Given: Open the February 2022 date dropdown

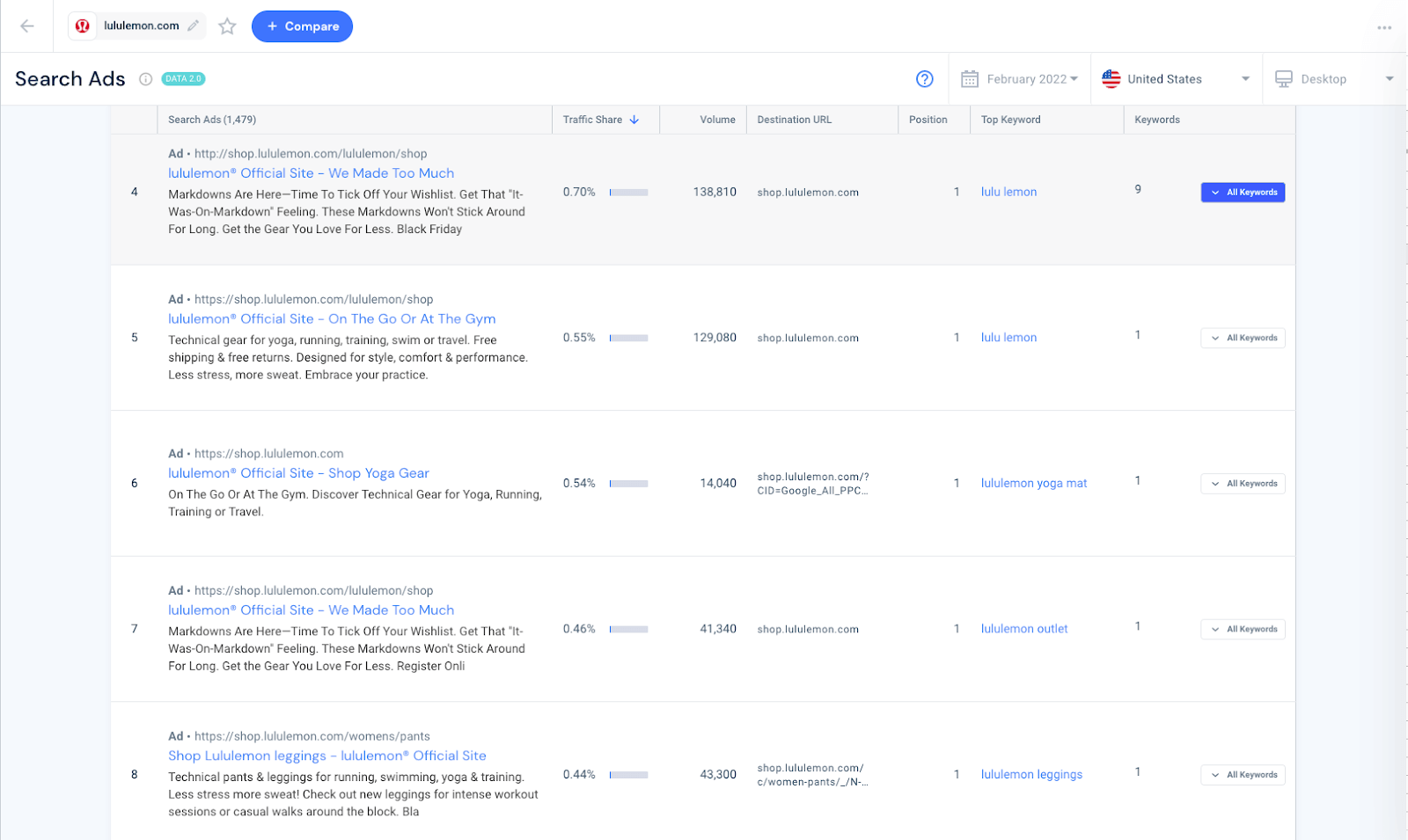Looking at the screenshot, I should 1027,78.
